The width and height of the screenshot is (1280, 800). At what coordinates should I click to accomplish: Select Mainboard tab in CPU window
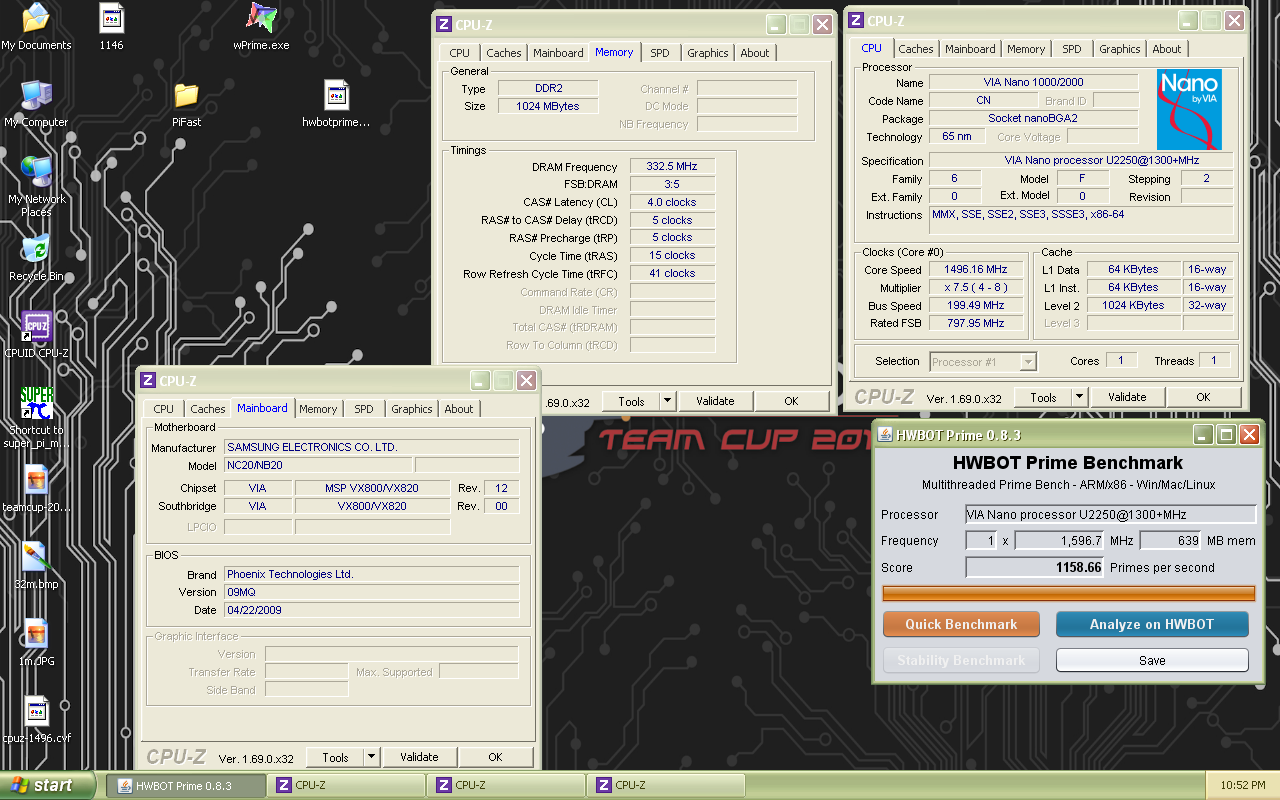pyautogui.click(x=970, y=49)
